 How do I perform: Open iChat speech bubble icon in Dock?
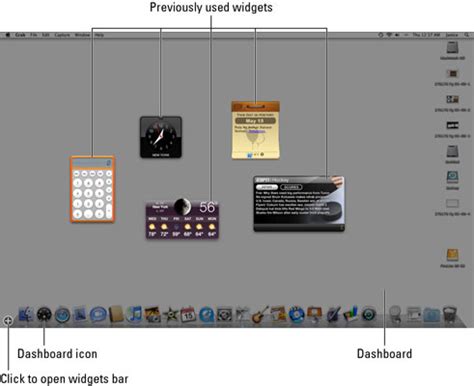click(x=98, y=315)
